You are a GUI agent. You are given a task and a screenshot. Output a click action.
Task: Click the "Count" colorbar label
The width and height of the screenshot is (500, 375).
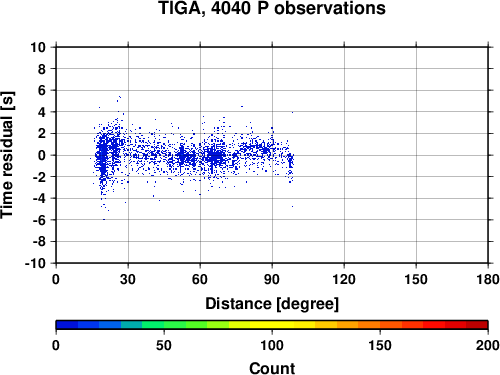tap(272, 368)
